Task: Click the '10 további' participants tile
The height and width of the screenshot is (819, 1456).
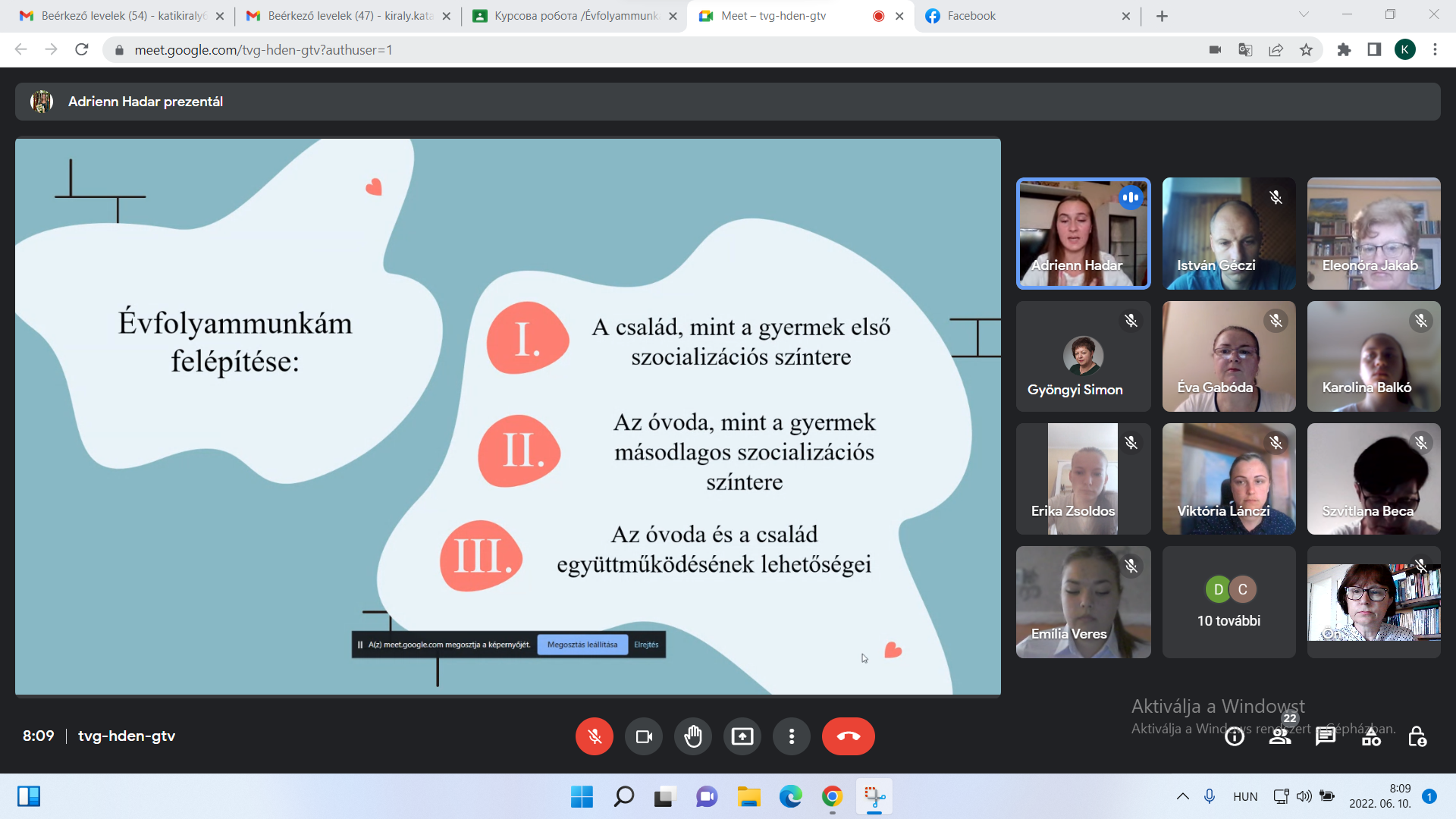Action: tap(1228, 602)
